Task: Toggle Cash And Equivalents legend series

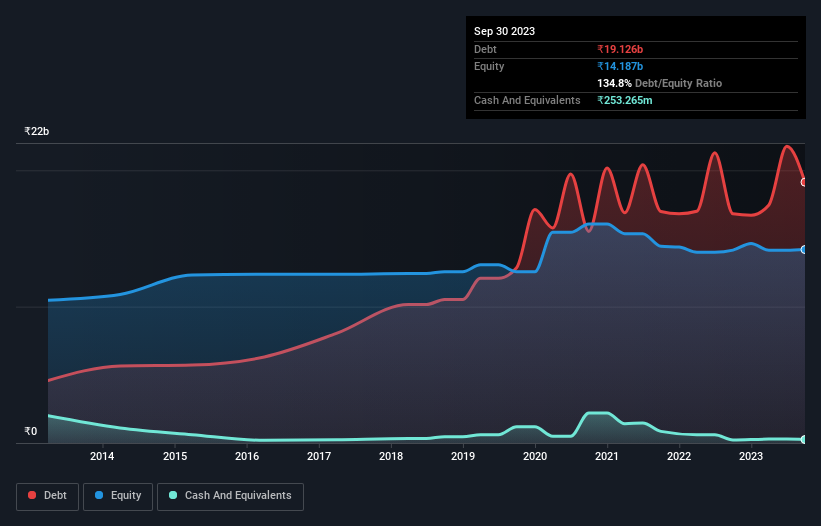Action: click(230, 496)
